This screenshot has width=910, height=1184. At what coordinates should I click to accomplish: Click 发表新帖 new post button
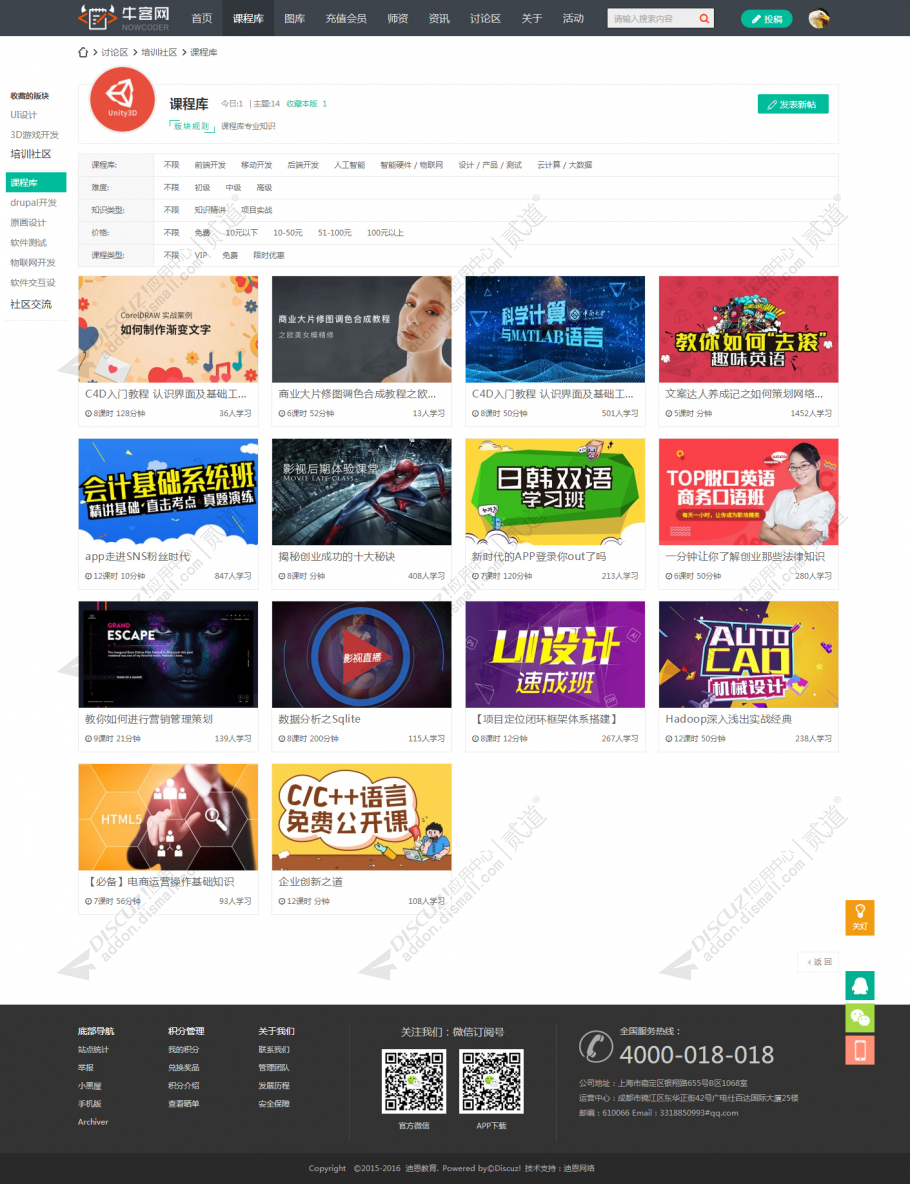point(793,104)
